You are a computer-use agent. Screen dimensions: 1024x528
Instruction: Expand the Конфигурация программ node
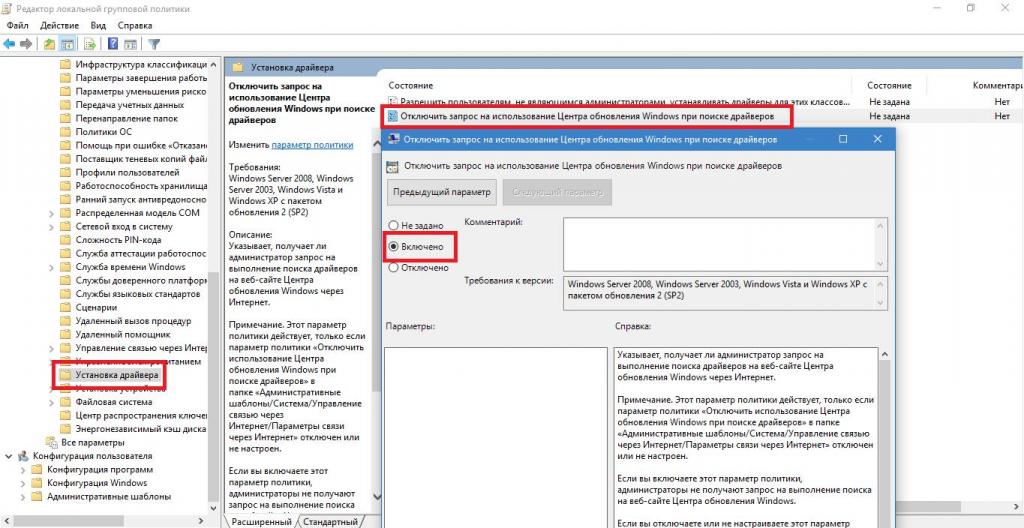(x=23, y=470)
